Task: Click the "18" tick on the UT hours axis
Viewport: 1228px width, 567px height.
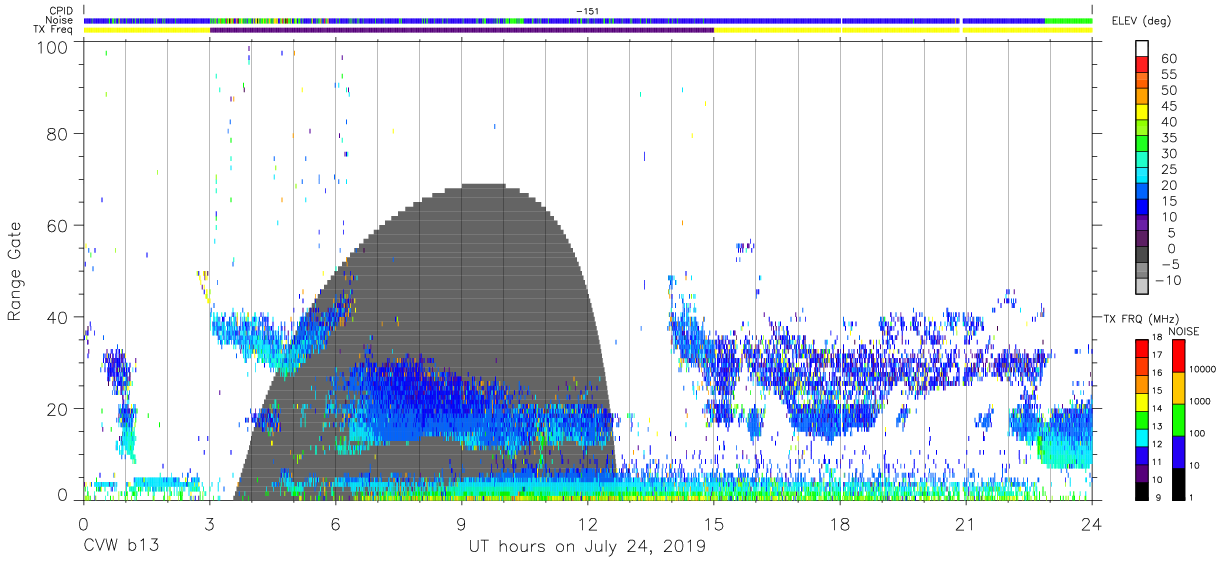Action: [840, 523]
